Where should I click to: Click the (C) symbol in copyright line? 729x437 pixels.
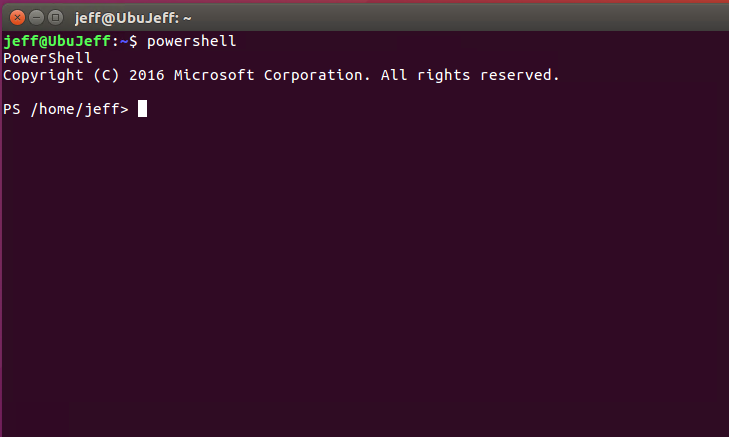pos(106,75)
